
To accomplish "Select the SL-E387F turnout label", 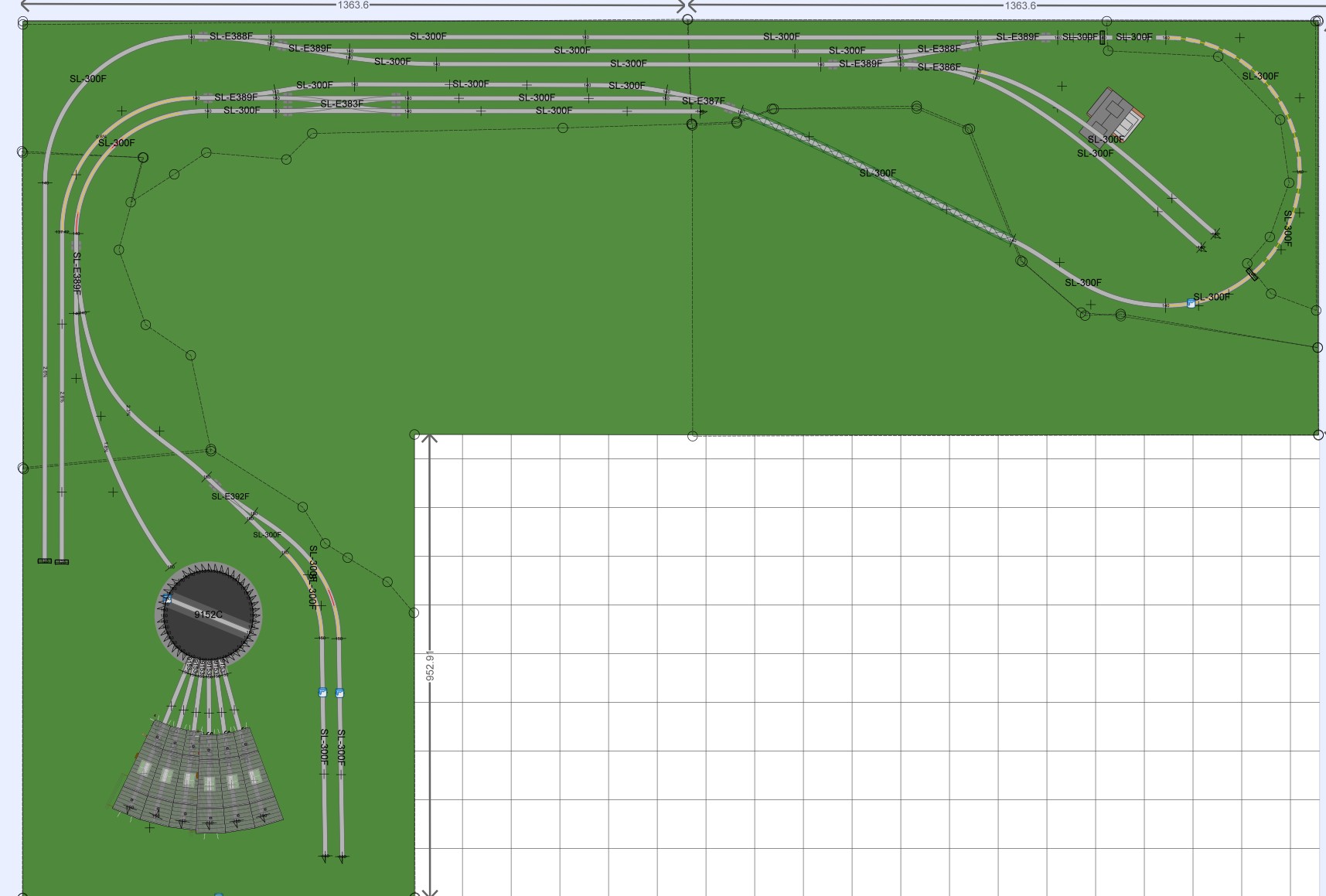I will [703, 101].
